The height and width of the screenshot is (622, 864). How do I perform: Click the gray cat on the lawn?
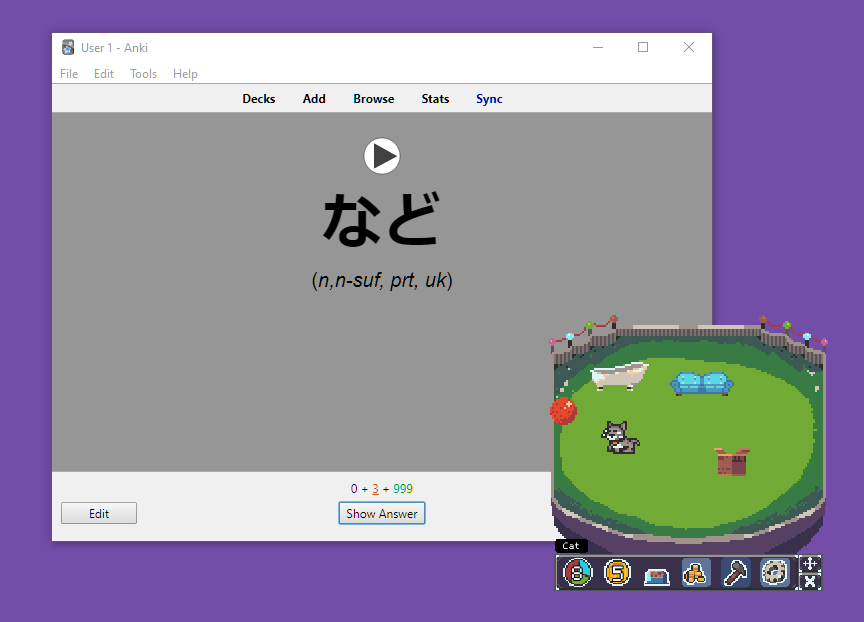coord(620,438)
